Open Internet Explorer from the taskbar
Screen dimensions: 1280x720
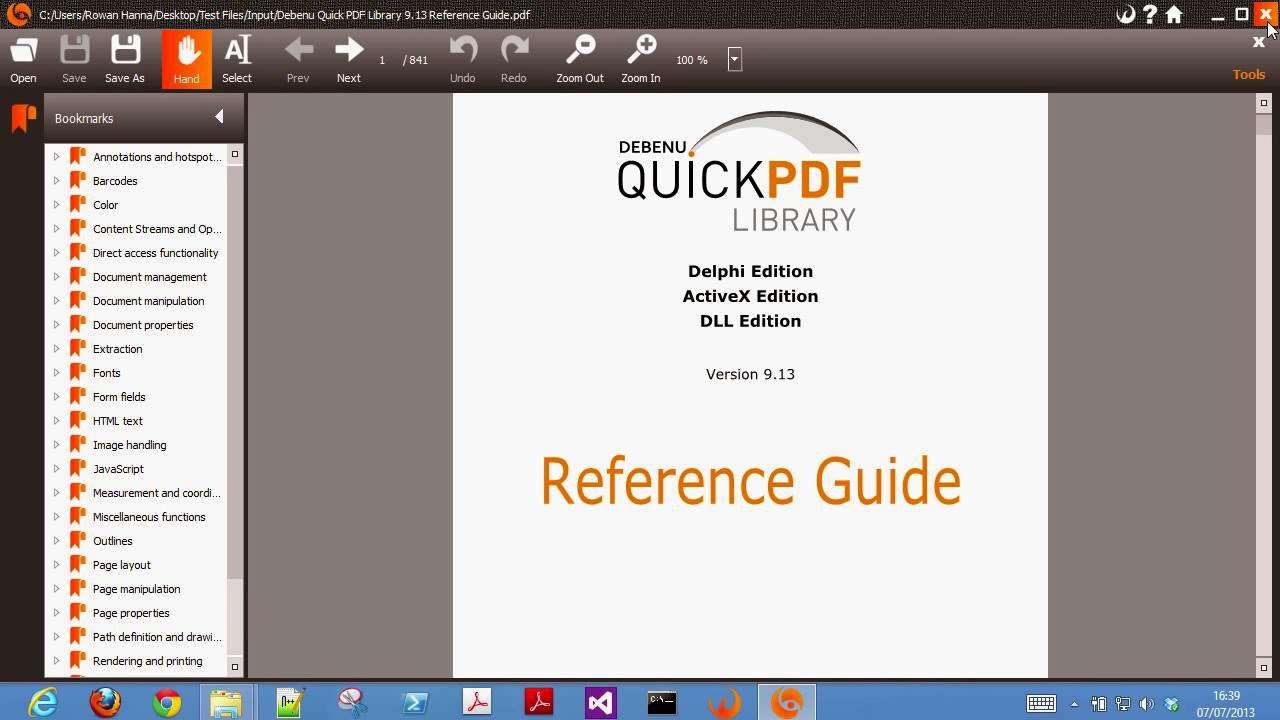click(43, 702)
